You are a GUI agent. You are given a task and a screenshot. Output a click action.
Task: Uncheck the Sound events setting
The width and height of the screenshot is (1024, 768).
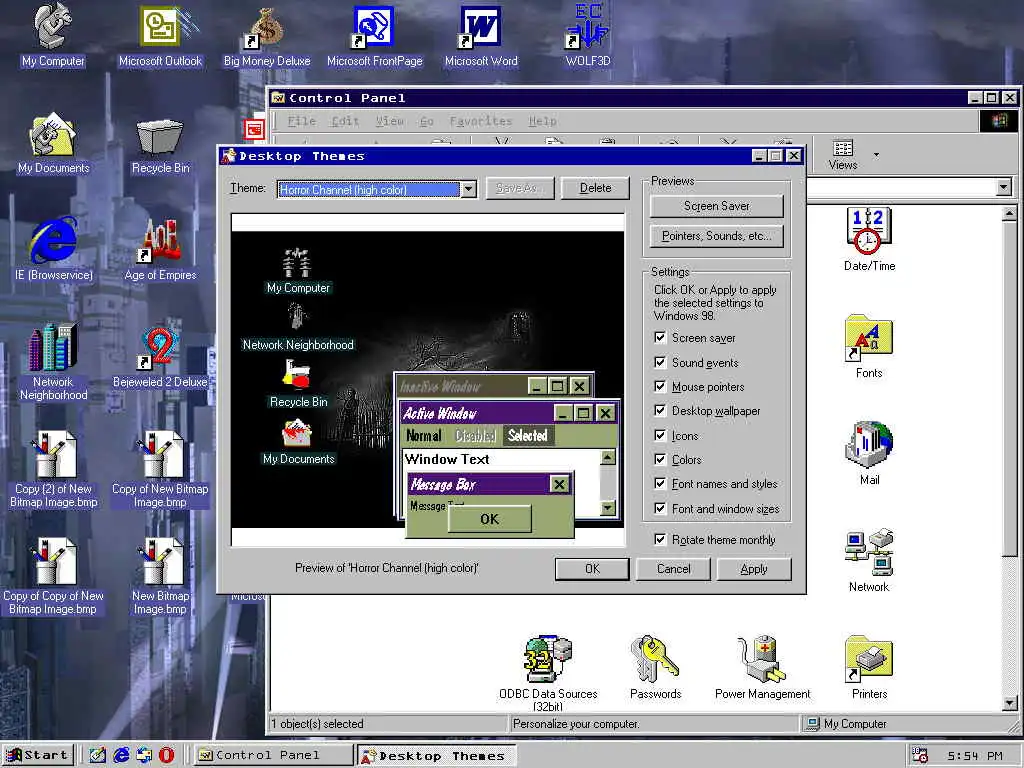click(x=660, y=362)
